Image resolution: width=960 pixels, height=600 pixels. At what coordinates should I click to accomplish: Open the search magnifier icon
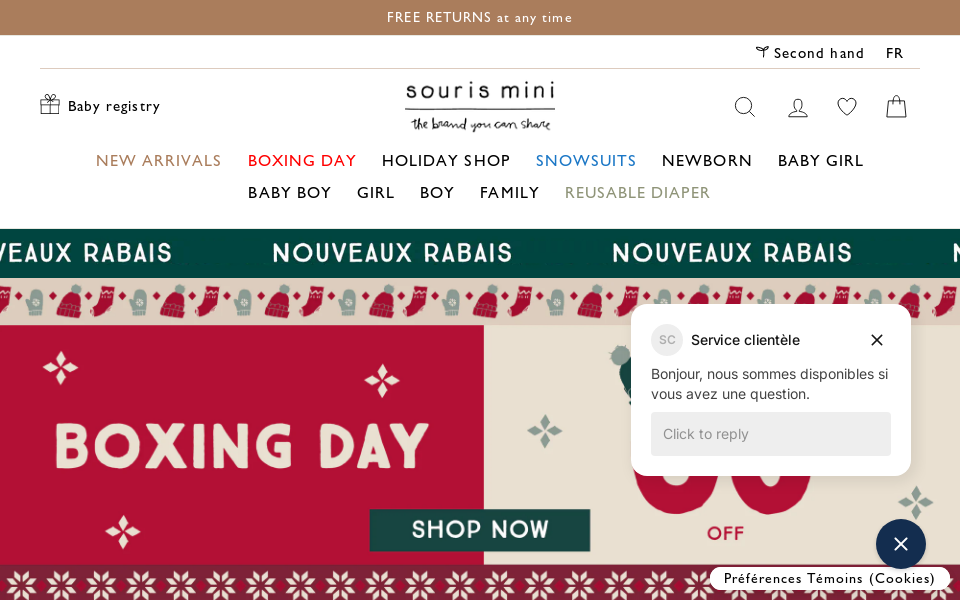coord(744,107)
